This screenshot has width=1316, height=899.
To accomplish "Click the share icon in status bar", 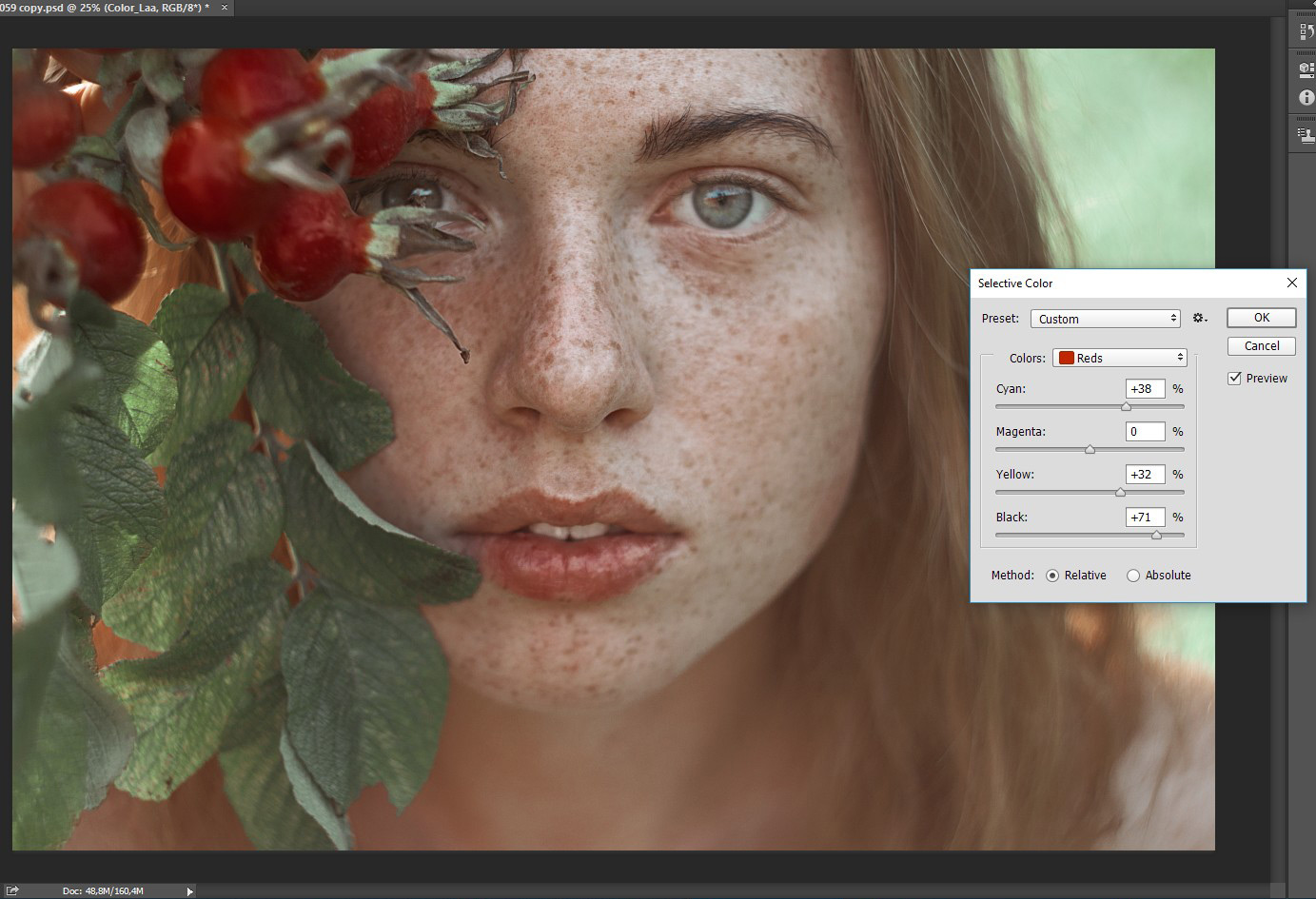I will point(12,890).
